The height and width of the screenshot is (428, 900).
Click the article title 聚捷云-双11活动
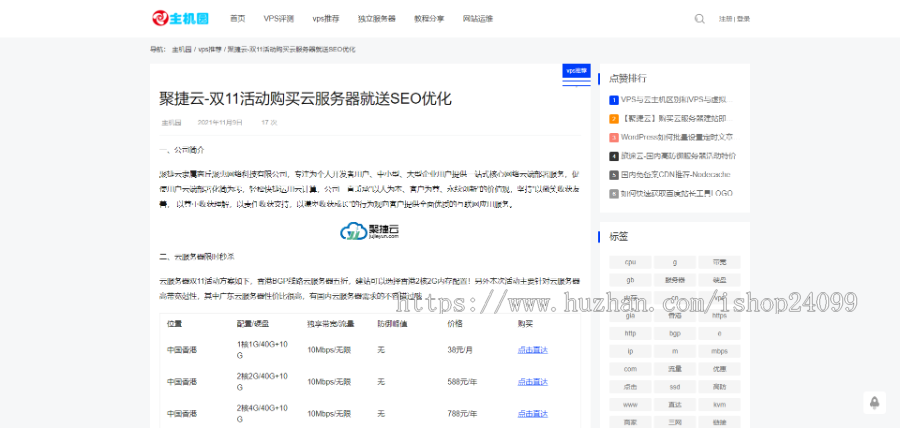[305, 99]
